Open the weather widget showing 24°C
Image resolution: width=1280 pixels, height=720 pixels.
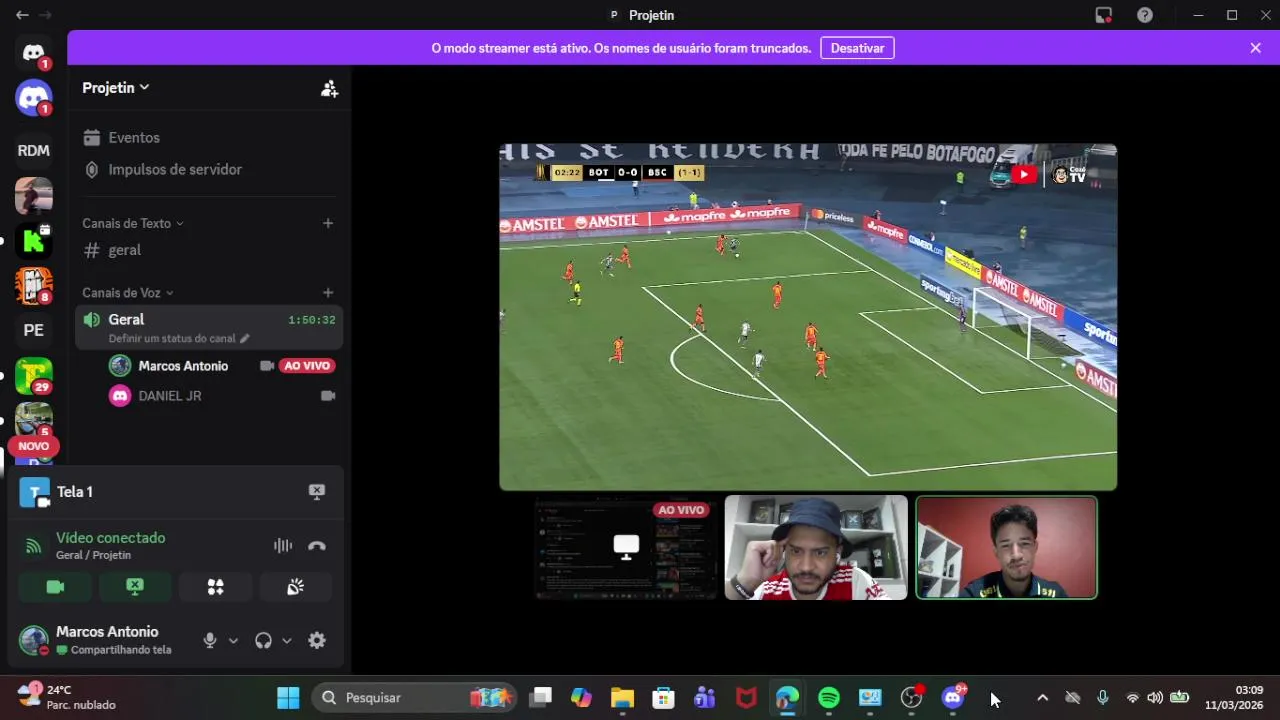[x=66, y=697]
